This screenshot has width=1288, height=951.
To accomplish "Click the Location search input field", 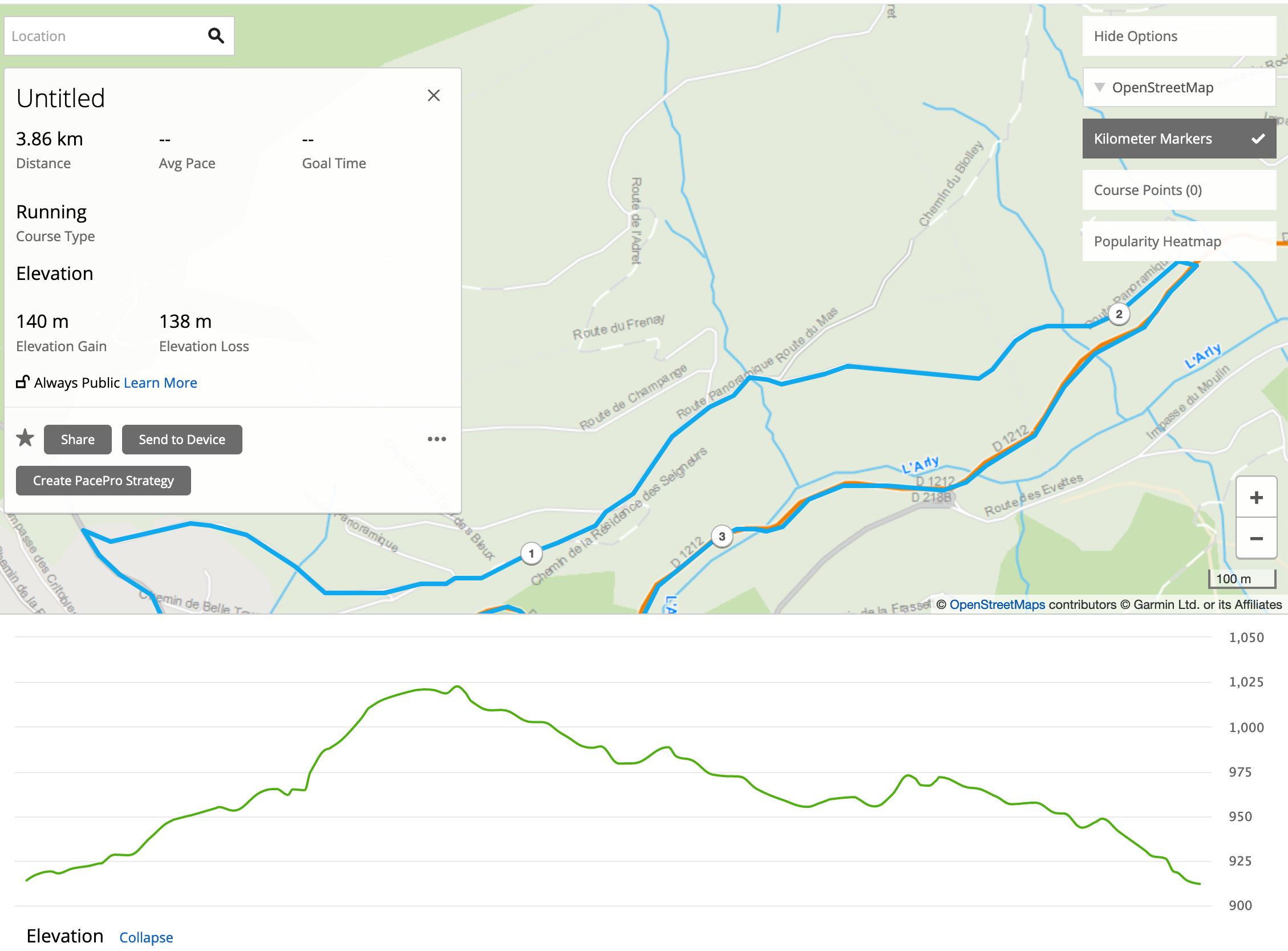I will point(104,36).
